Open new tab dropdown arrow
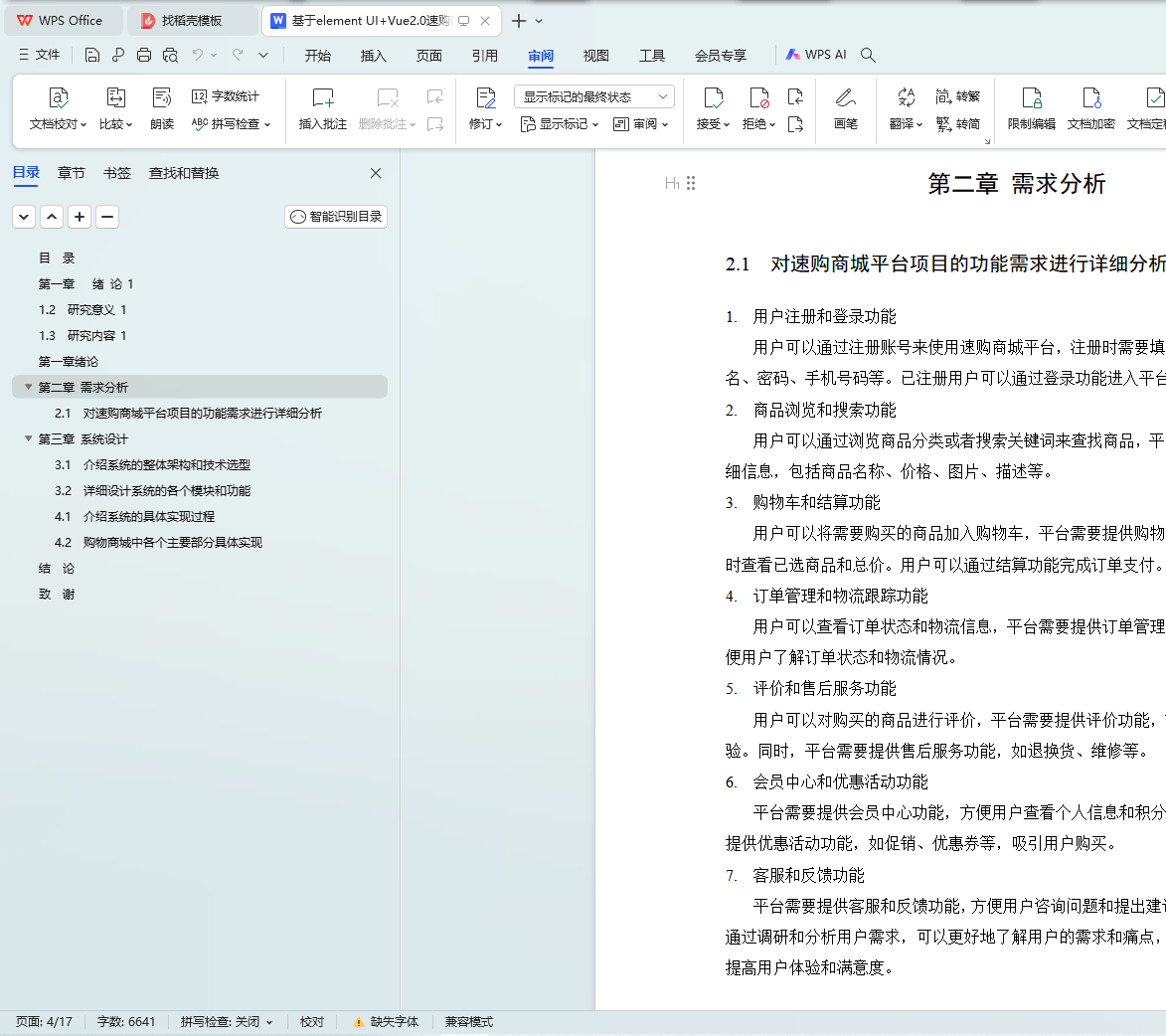The height and width of the screenshot is (1036, 1166). click(539, 21)
